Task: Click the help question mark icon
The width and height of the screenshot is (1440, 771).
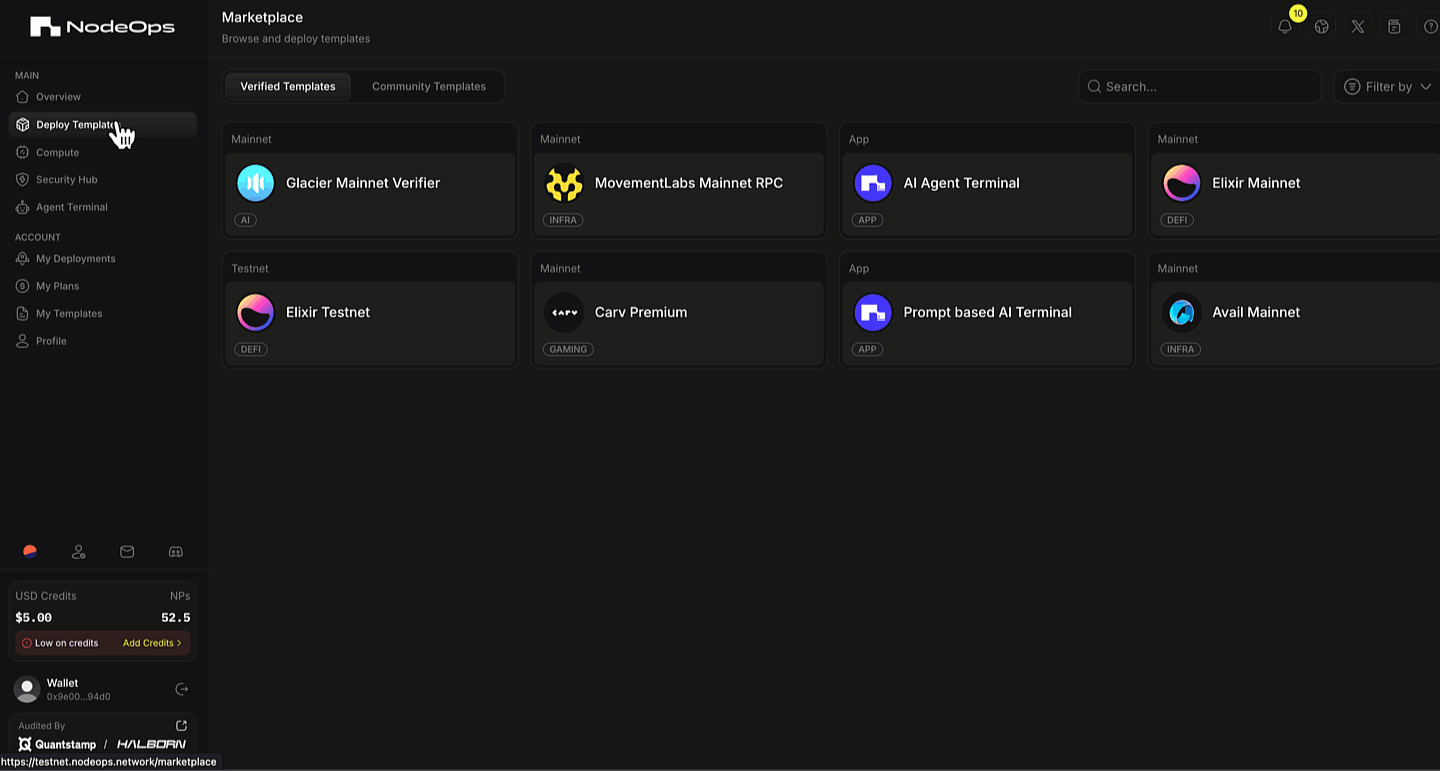Action: [x=1431, y=27]
